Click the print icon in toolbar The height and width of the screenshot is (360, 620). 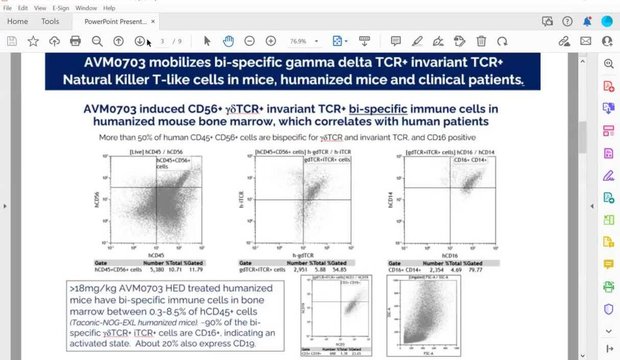75,41
